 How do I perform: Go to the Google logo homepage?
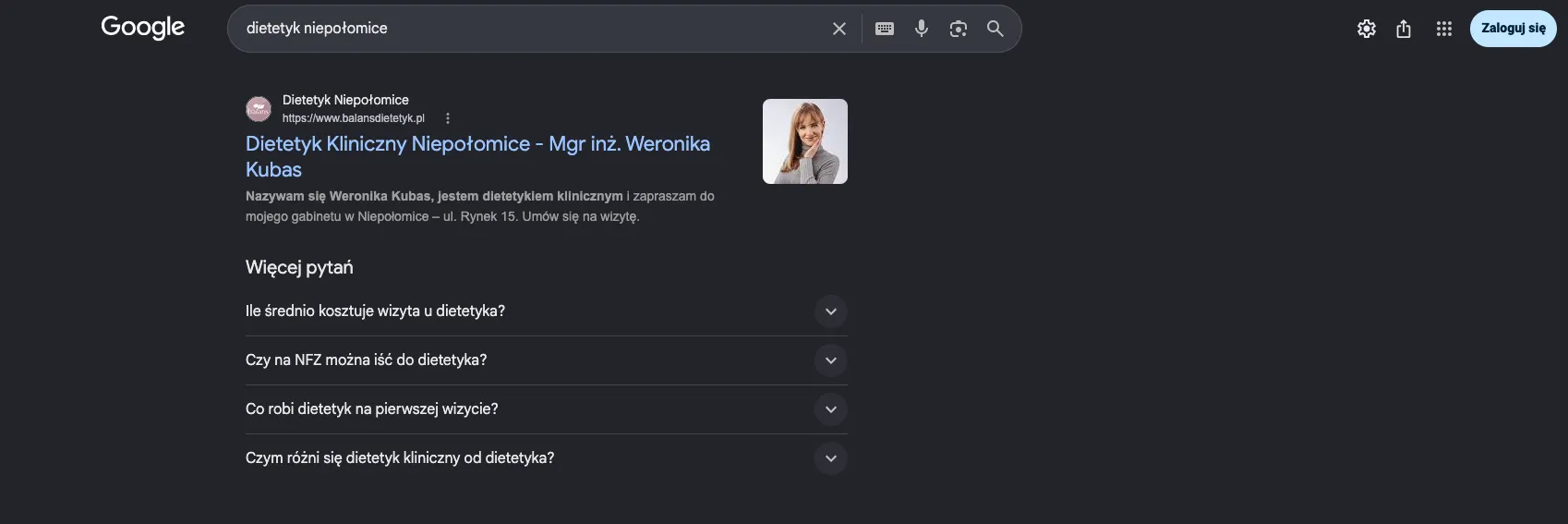(143, 28)
